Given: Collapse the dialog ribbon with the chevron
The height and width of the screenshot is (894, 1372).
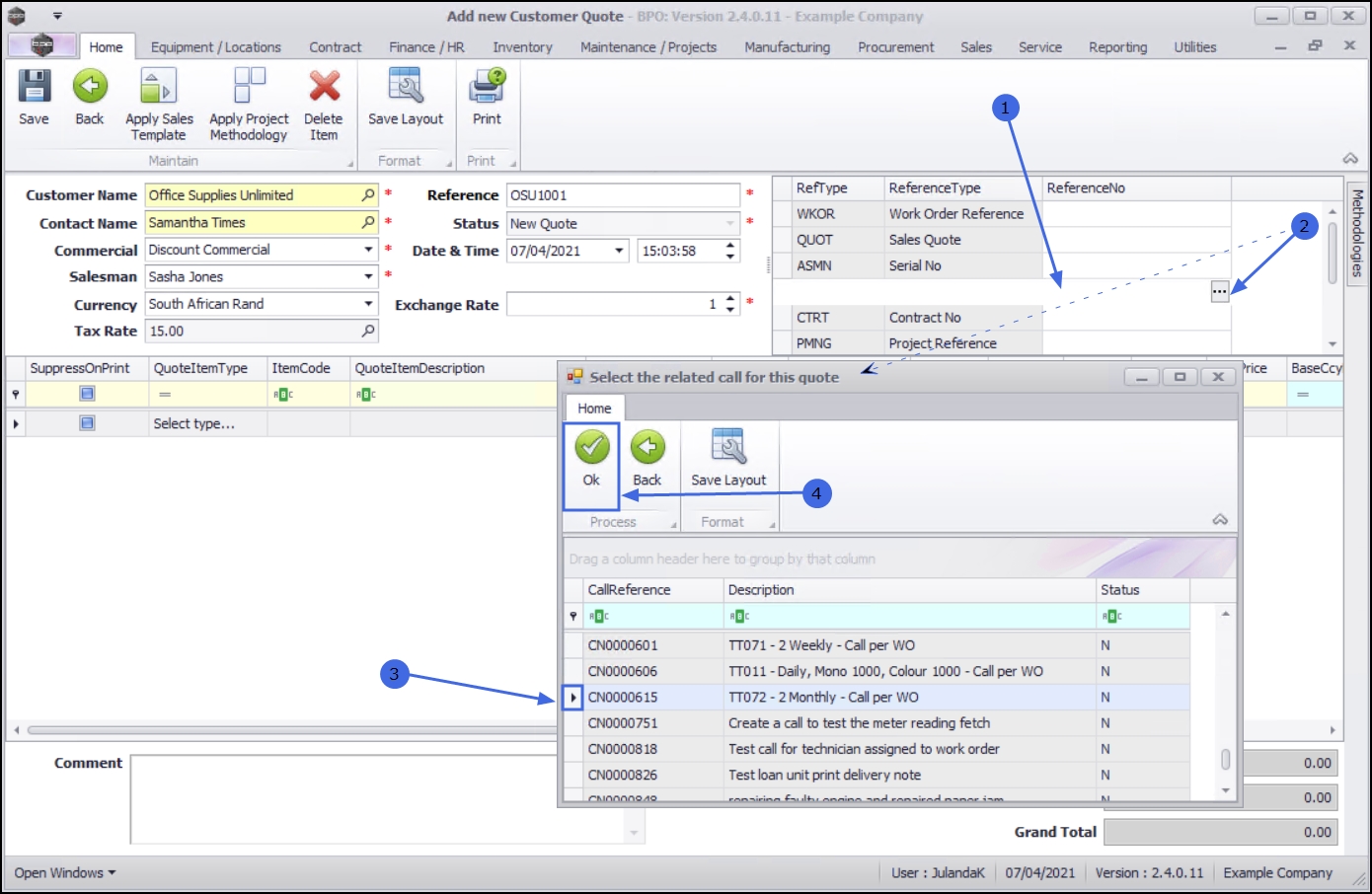Looking at the screenshot, I should coord(1220,520).
